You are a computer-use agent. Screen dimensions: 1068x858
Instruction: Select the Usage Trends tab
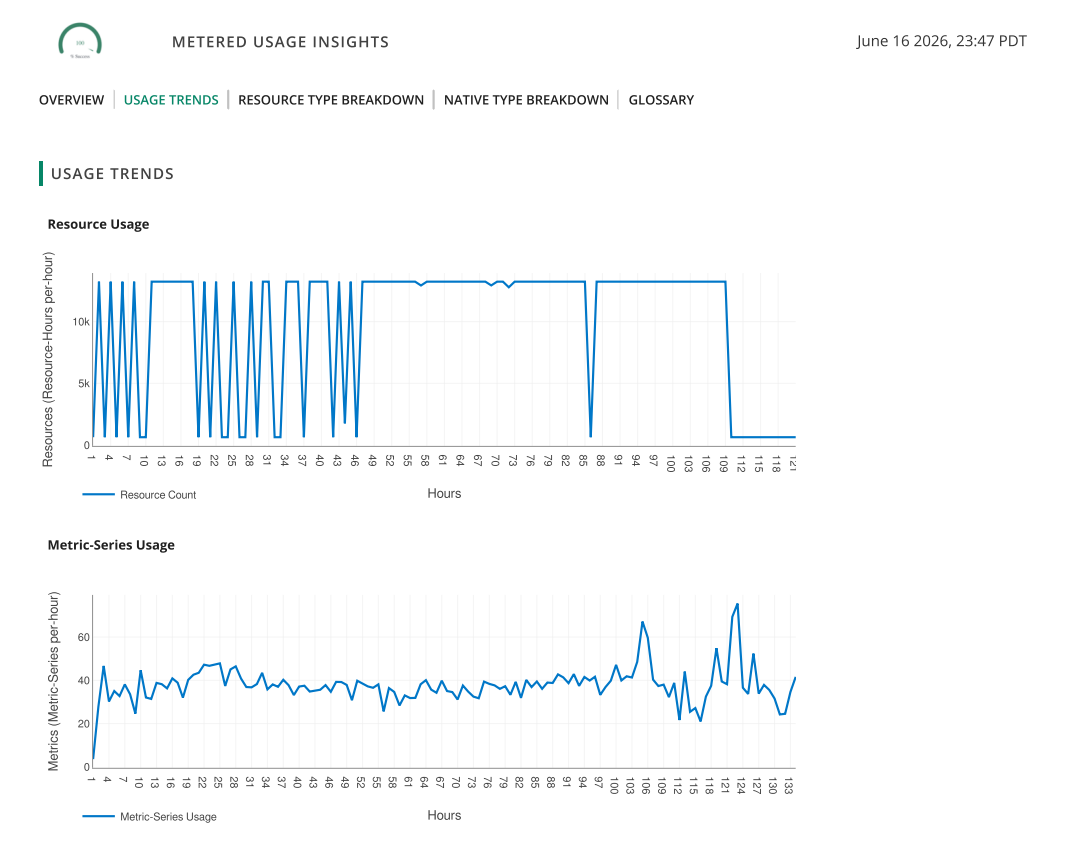tap(171, 100)
